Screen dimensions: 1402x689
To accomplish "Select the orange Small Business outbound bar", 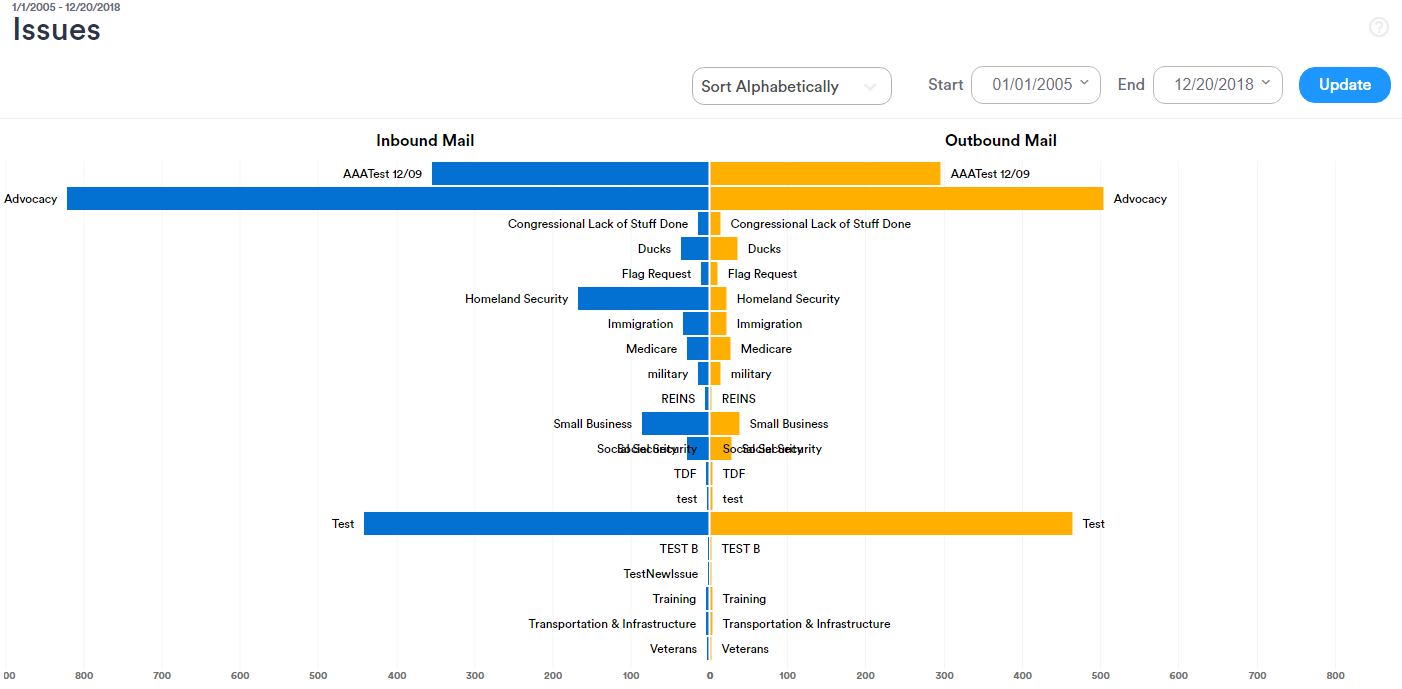I will [725, 424].
